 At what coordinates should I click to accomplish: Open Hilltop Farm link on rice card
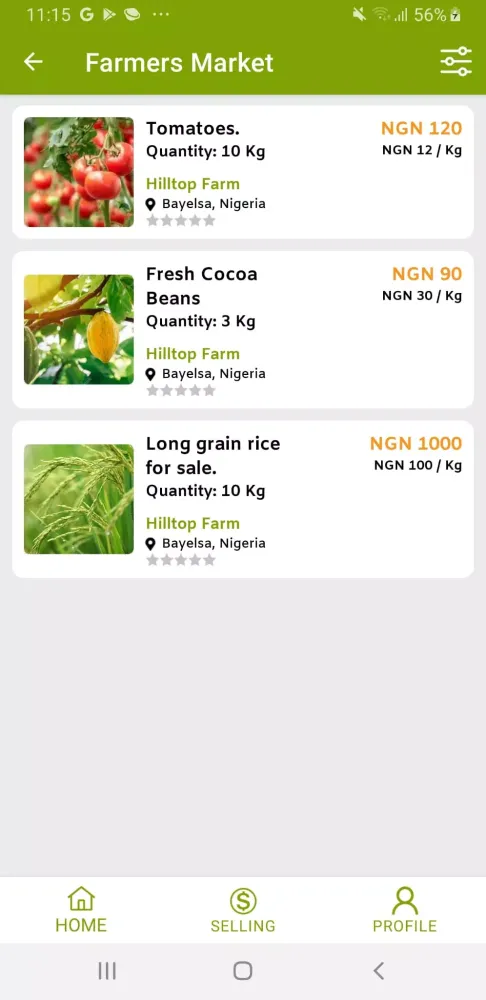[x=193, y=523]
